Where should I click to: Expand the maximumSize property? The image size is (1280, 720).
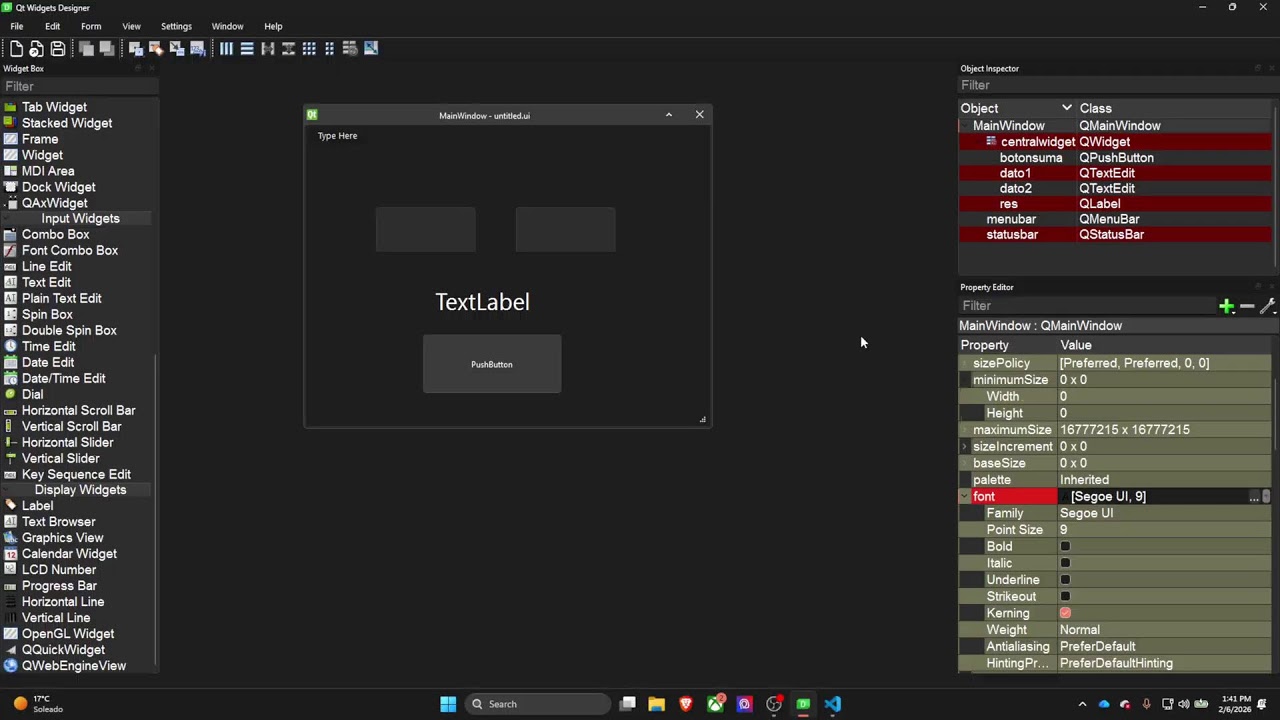click(x=965, y=430)
